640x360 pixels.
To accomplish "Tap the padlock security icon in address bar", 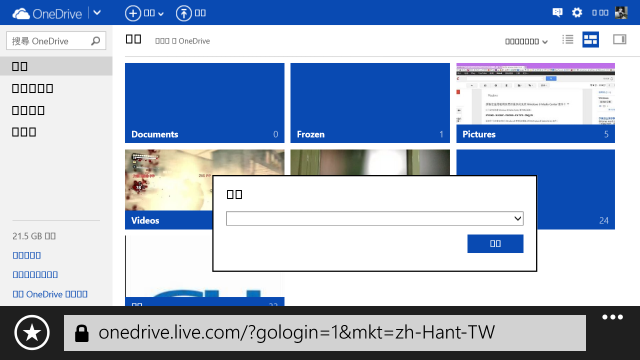I will tap(82, 333).
